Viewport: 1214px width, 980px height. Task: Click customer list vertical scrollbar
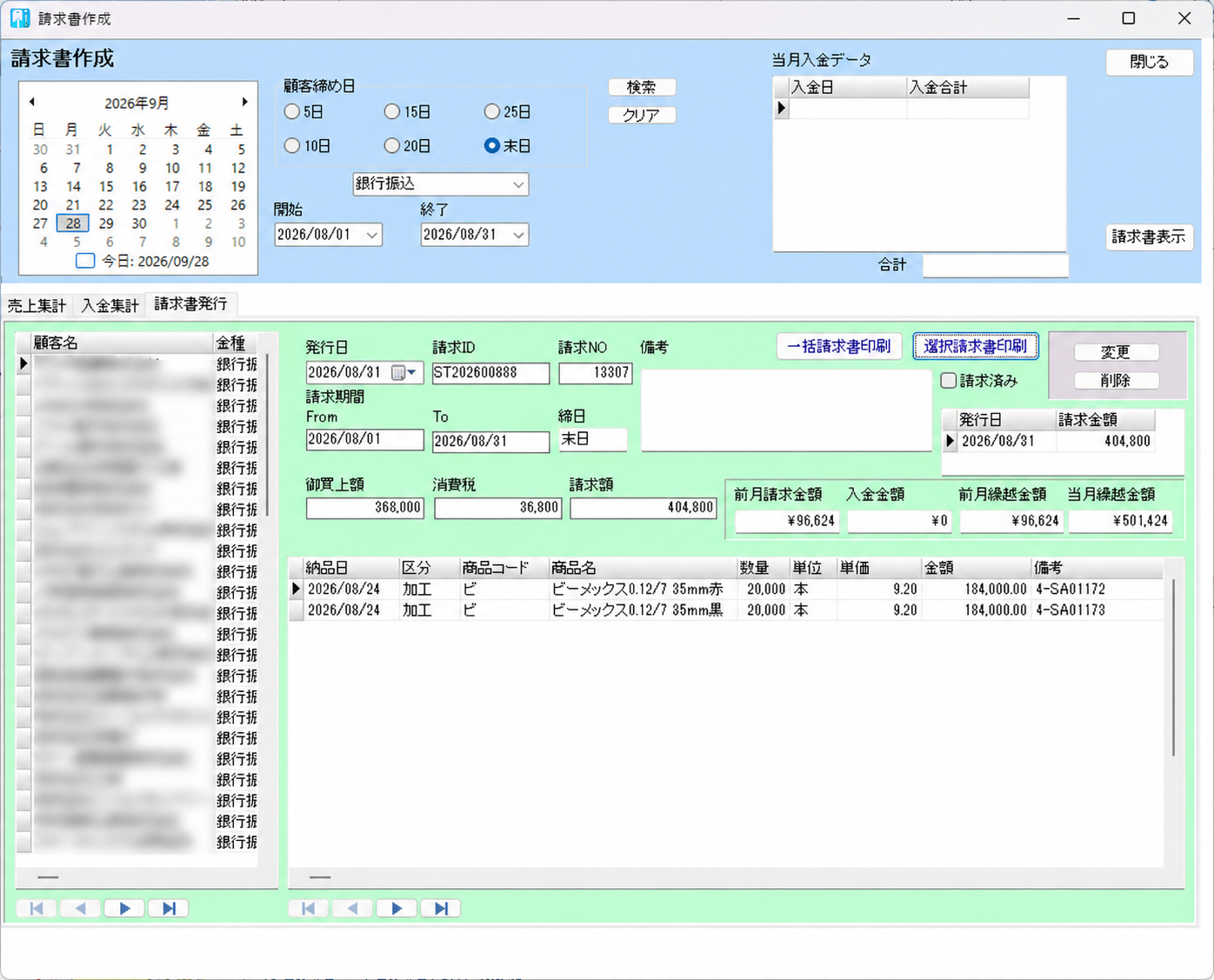coord(267,435)
